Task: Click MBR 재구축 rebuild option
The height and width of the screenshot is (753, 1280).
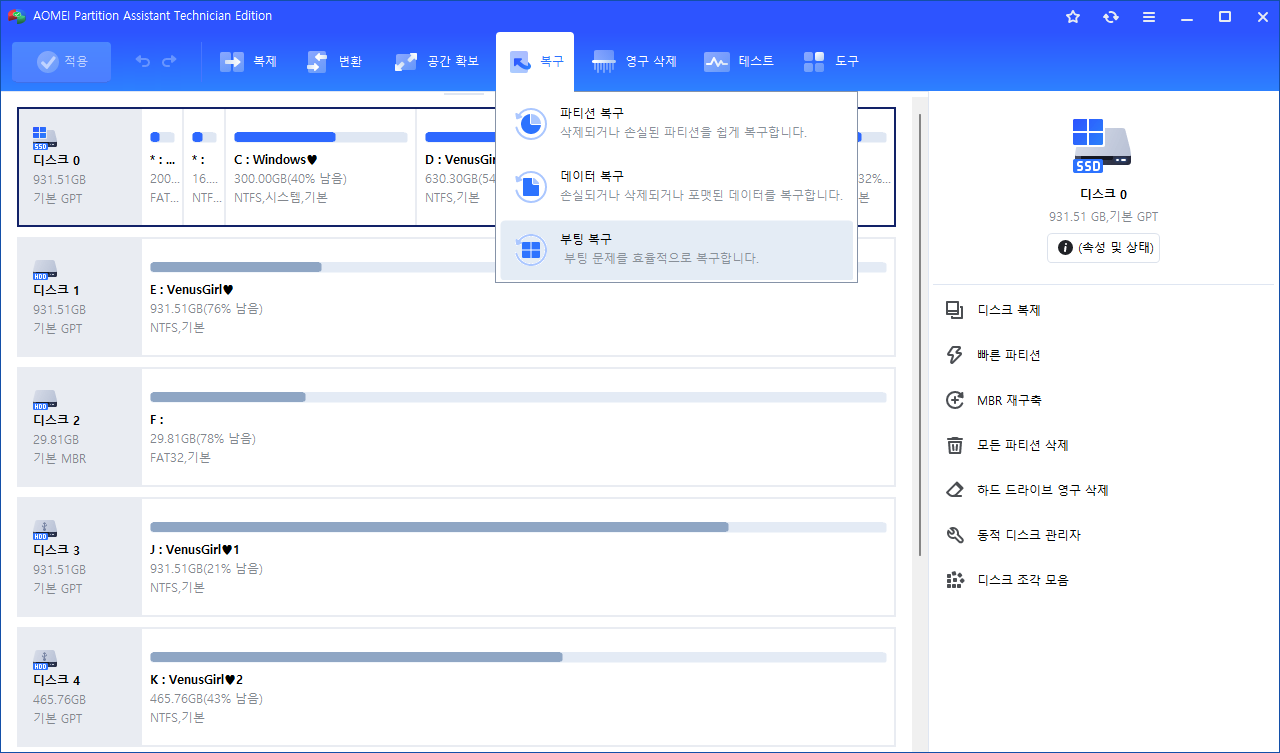Action: coord(1009,400)
